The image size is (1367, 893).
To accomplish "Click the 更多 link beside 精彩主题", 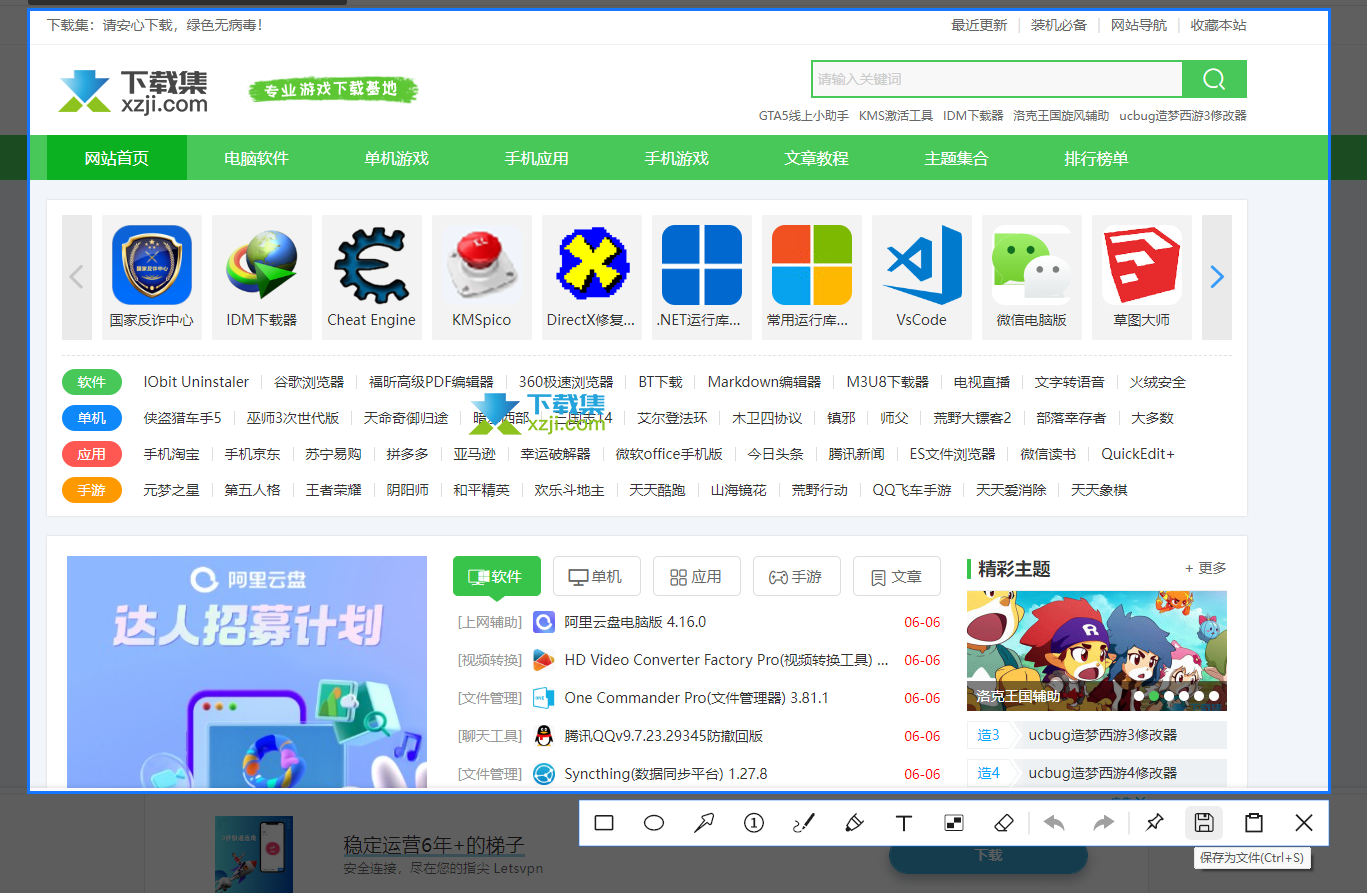I will [x=1206, y=568].
